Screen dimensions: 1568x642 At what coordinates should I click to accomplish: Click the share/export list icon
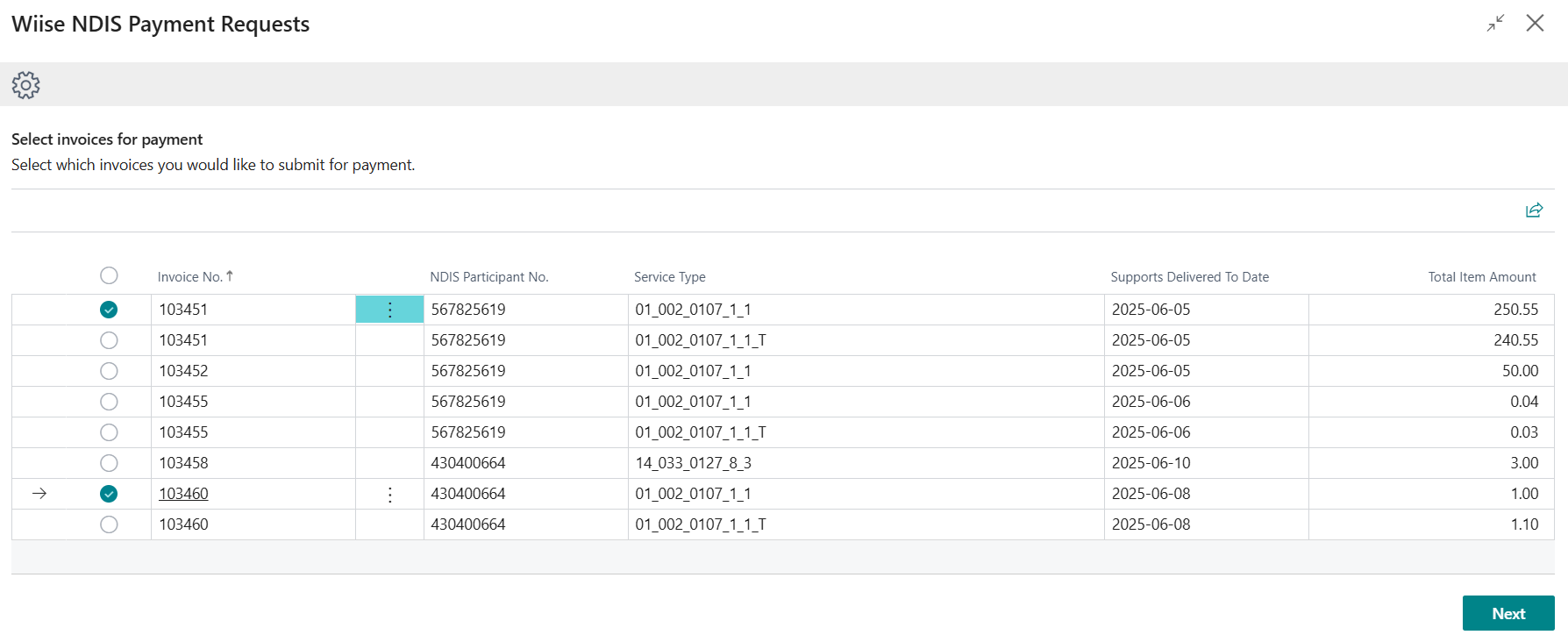coord(1534,210)
